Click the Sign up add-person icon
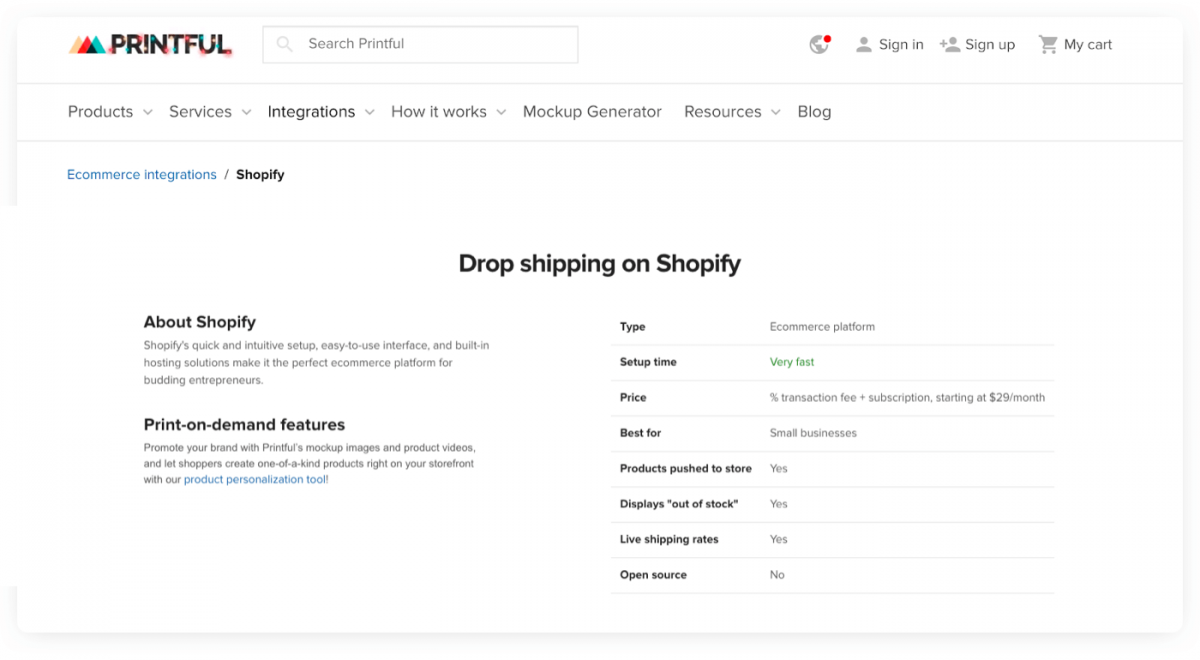The height and width of the screenshot is (660, 1200). [950, 44]
